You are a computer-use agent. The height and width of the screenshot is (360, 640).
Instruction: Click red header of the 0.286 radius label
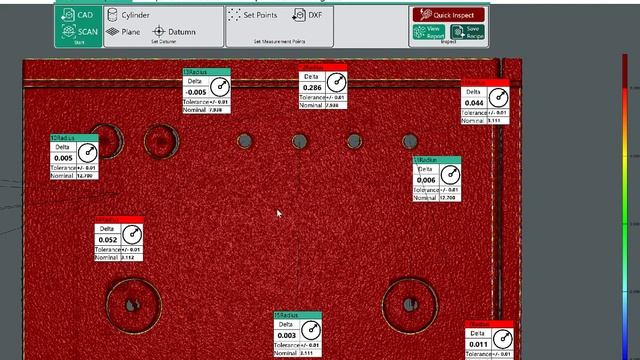coord(323,67)
